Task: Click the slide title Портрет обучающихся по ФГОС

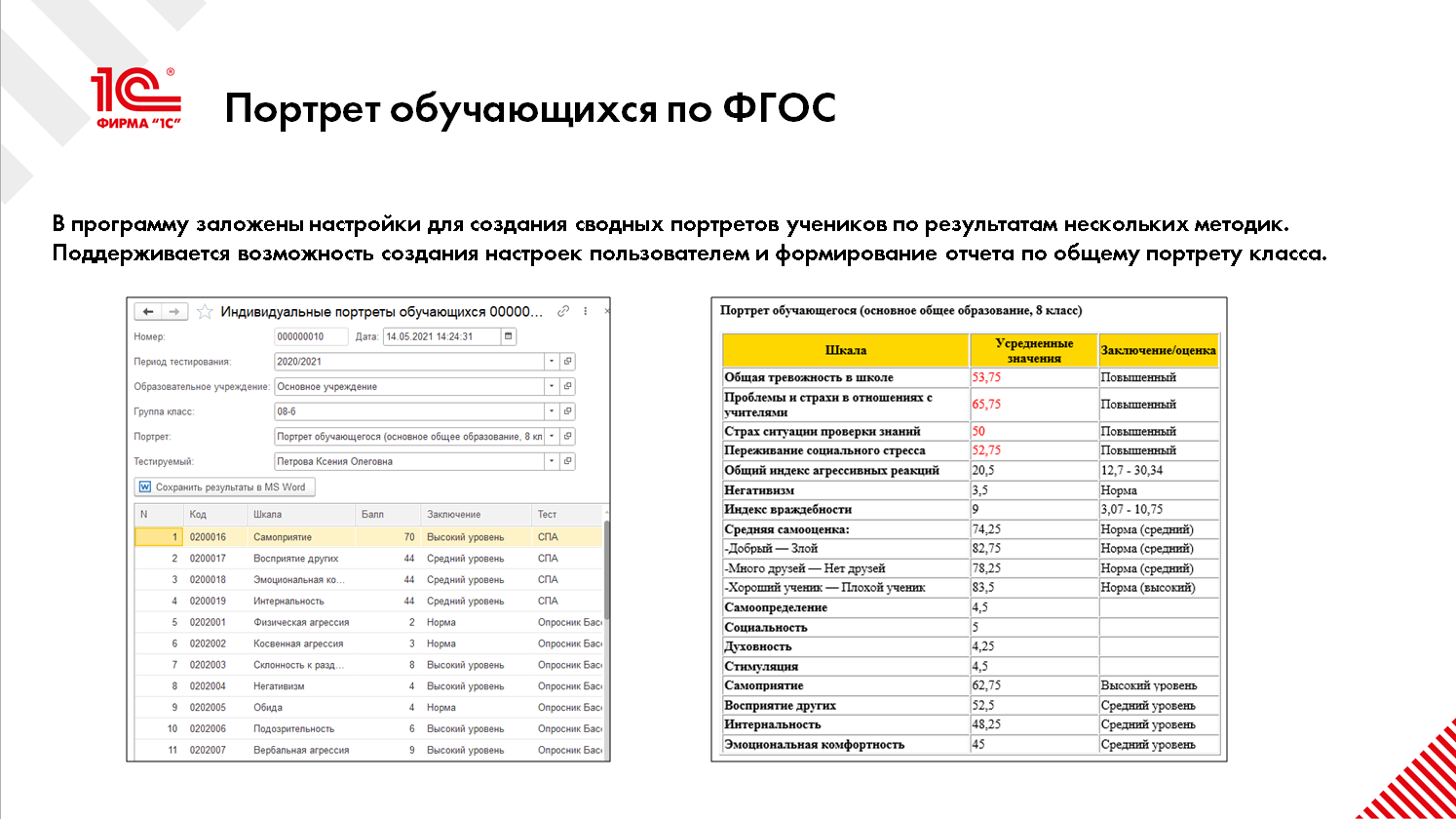Action: tap(530, 108)
